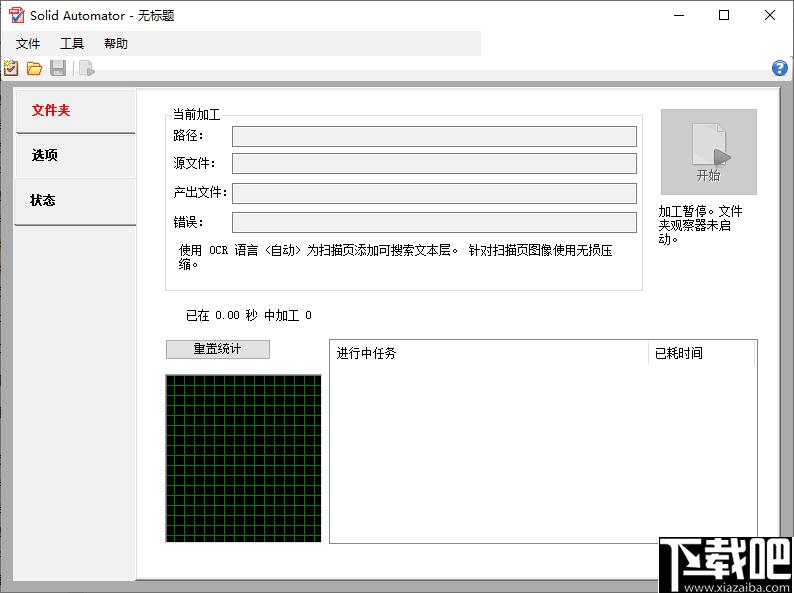
Task: Click the green grid performance graph
Action: pyautogui.click(x=244, y=458)
